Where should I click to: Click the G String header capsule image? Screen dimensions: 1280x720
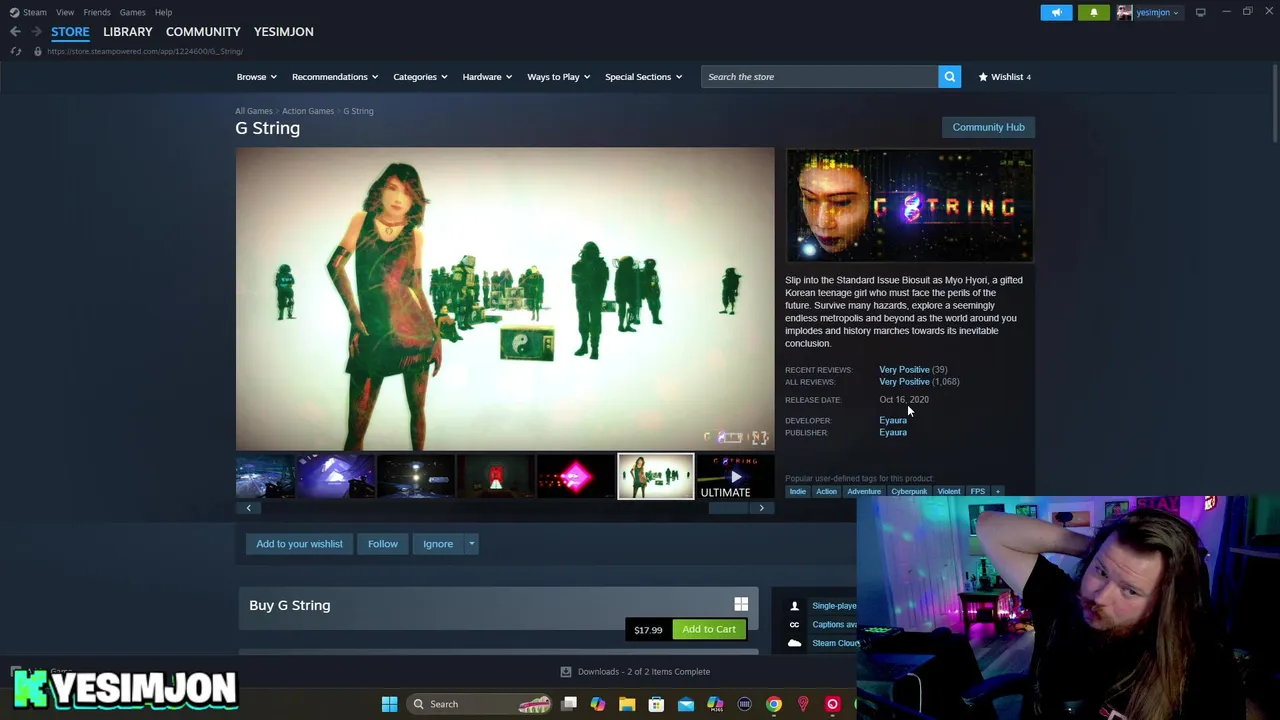(x=909, y=205)
